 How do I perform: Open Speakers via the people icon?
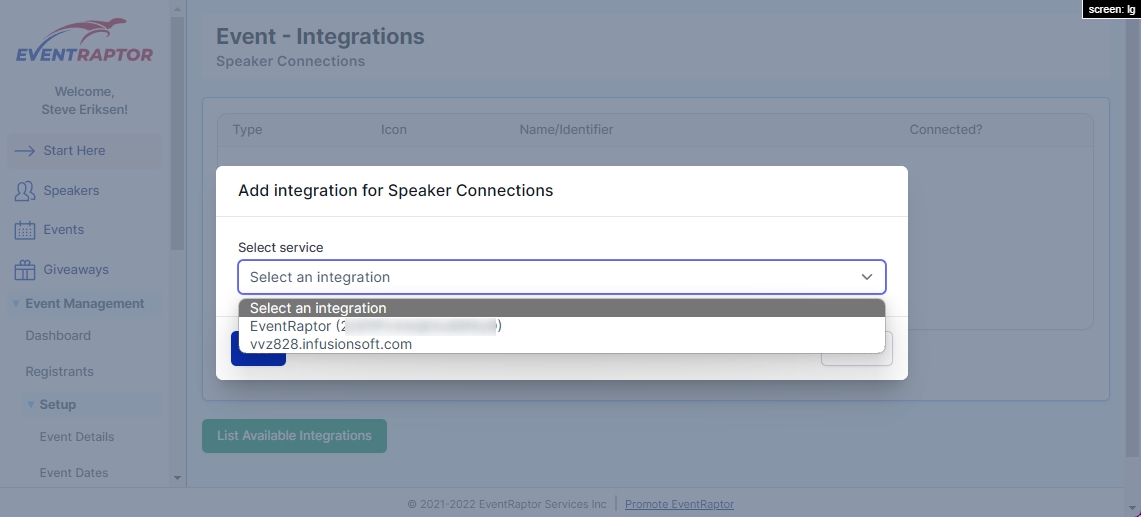tap(25, 191)
